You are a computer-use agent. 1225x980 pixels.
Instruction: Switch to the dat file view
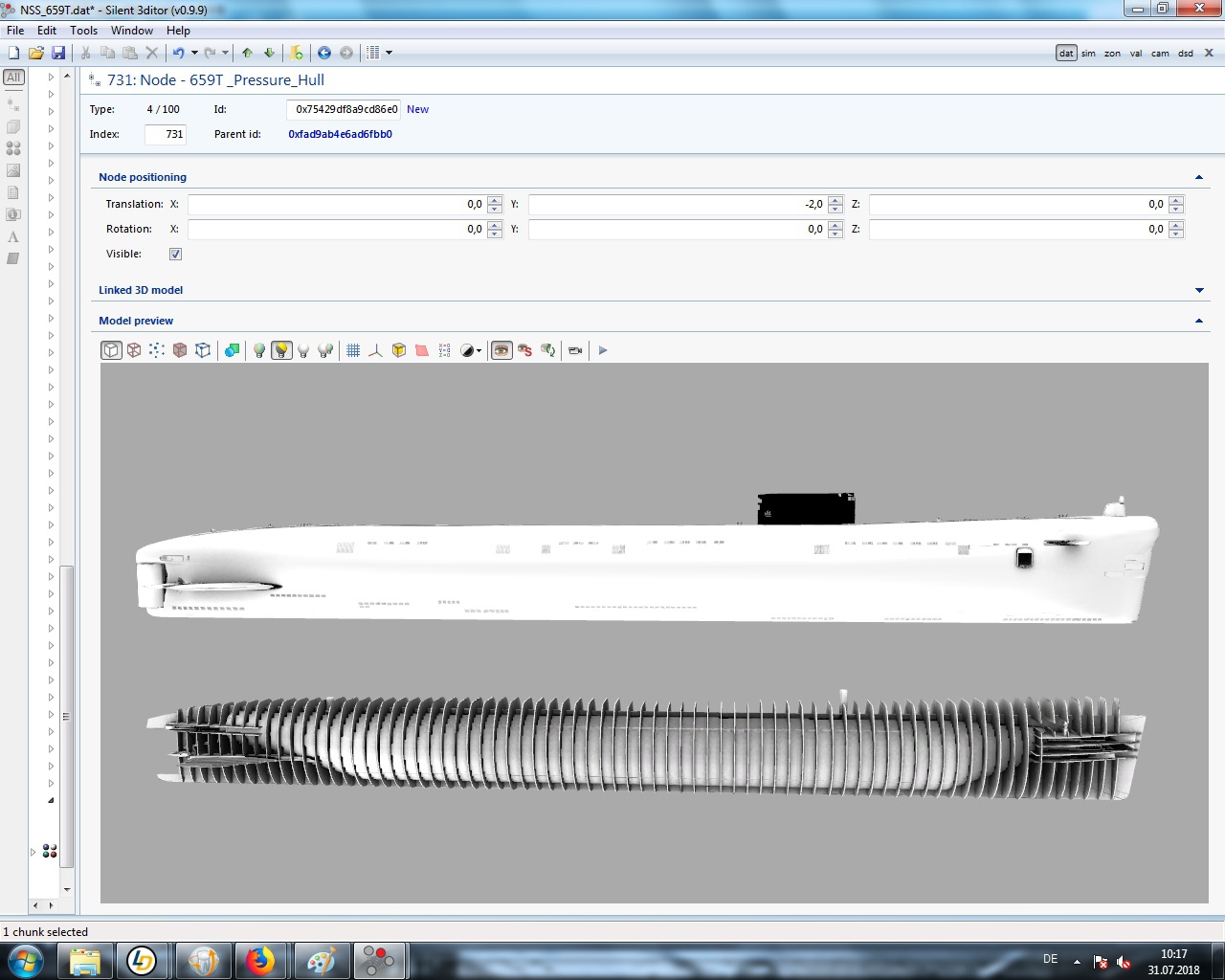(1066, 54)
